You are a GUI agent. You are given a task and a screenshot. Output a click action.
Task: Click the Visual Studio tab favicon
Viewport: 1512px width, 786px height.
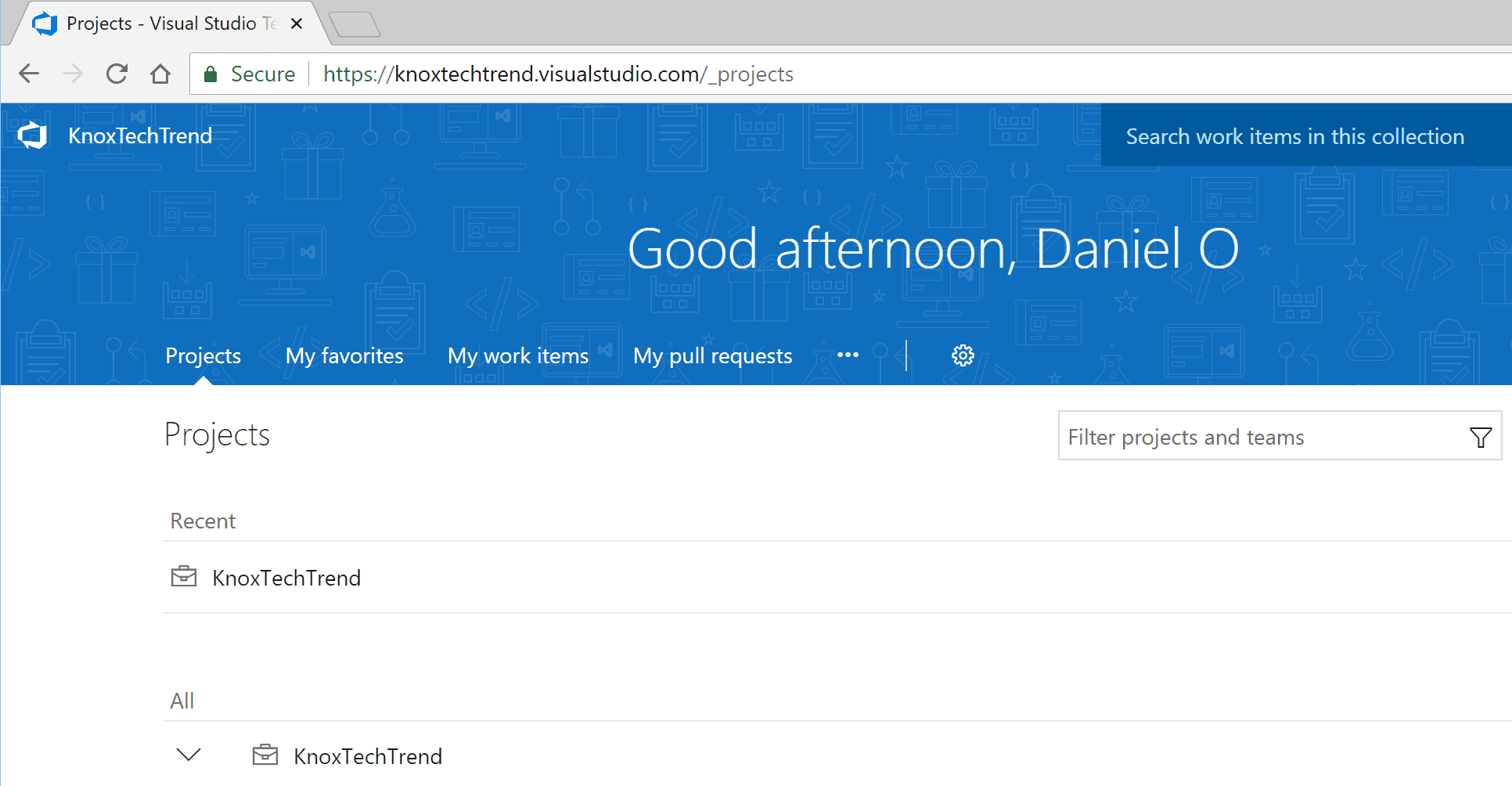pos(45,23)
